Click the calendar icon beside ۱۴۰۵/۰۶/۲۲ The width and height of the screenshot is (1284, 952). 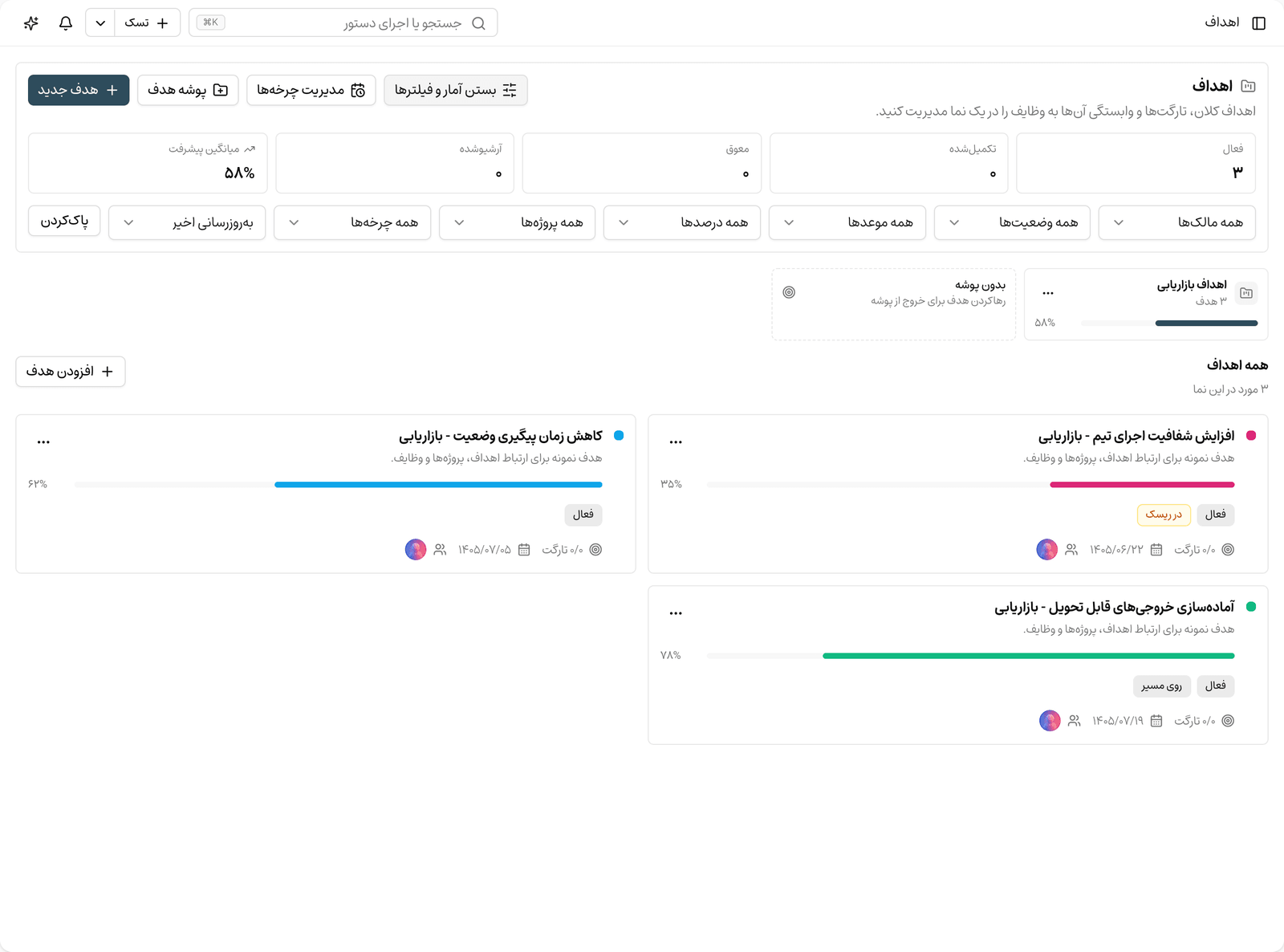(x=1156, y=550)
